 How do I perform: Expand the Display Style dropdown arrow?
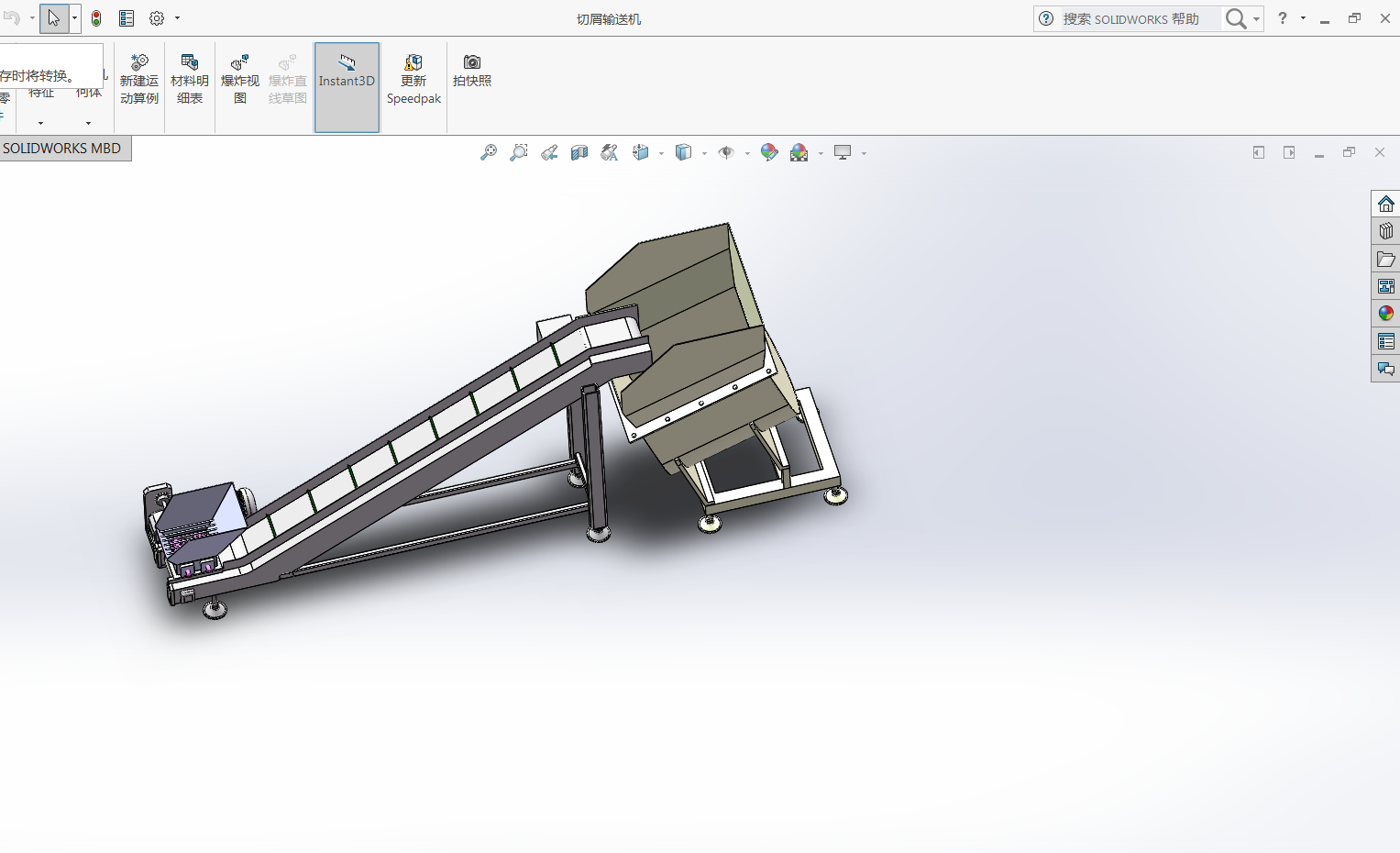pos(704,153)
